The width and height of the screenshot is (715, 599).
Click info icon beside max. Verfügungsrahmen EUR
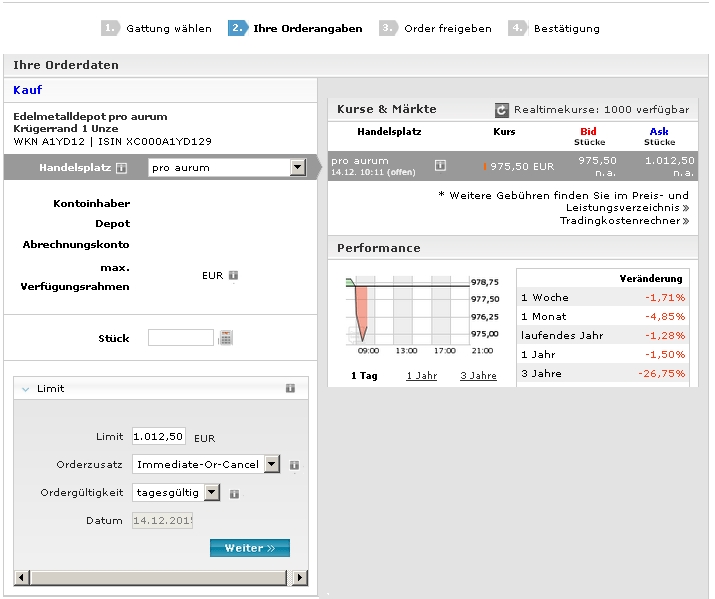233,275
